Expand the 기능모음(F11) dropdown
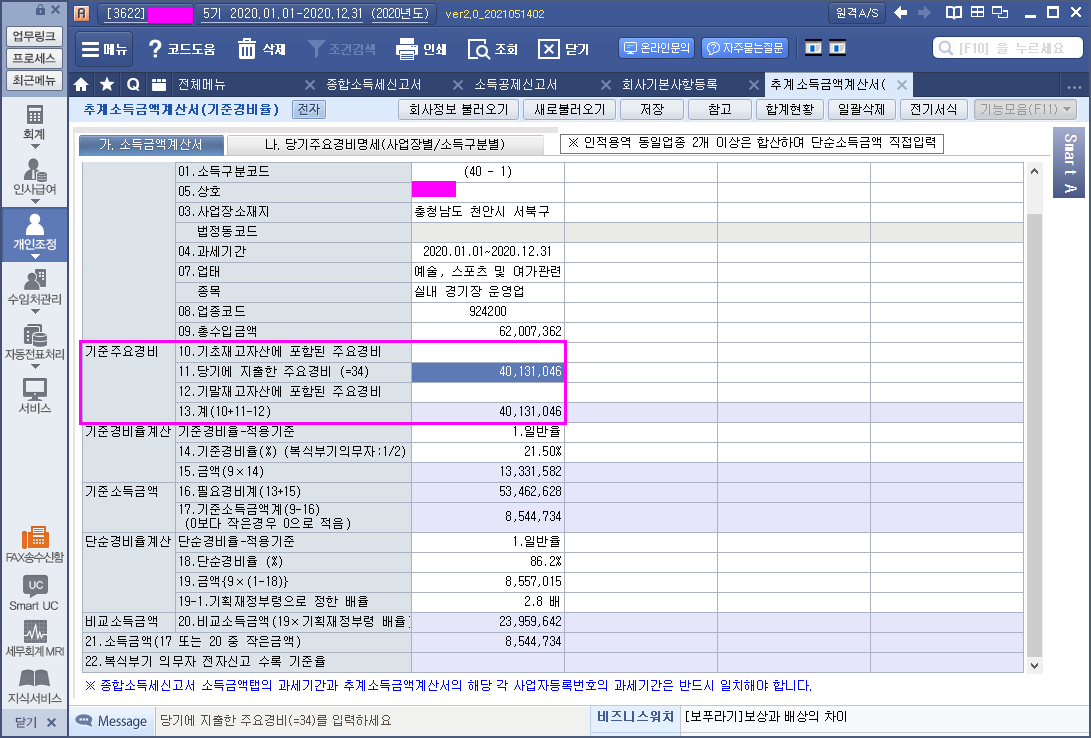Image resolution: width=1091 pixels, height=738 pixels. click(x=1026, y=109)
